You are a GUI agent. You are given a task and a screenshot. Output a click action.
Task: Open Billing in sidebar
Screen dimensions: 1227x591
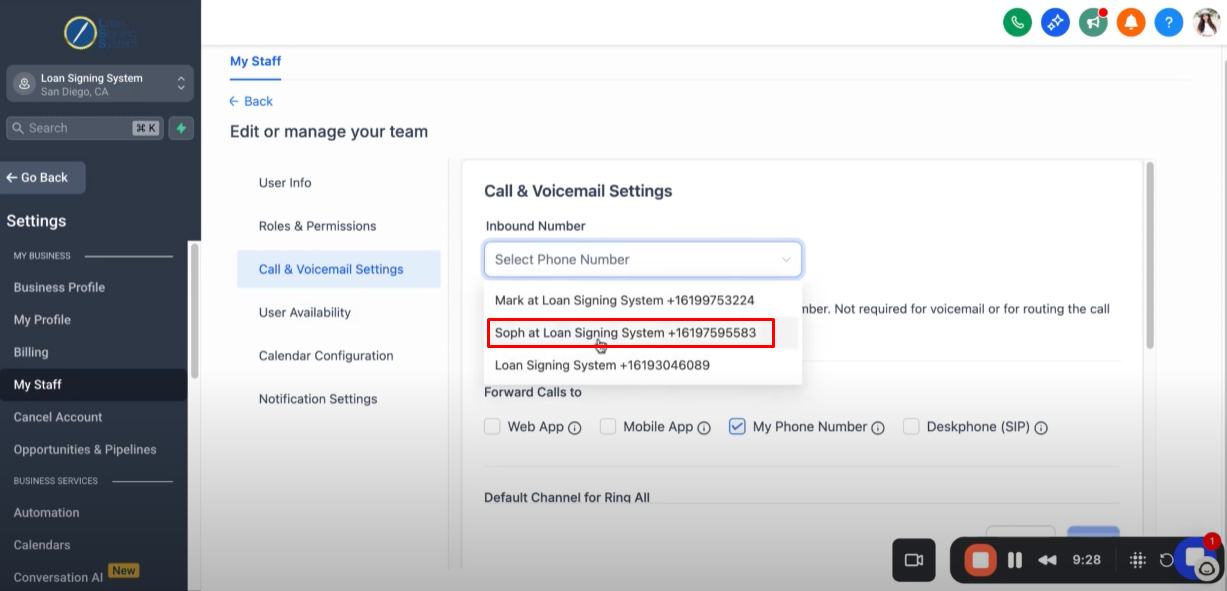coord(31,352)
